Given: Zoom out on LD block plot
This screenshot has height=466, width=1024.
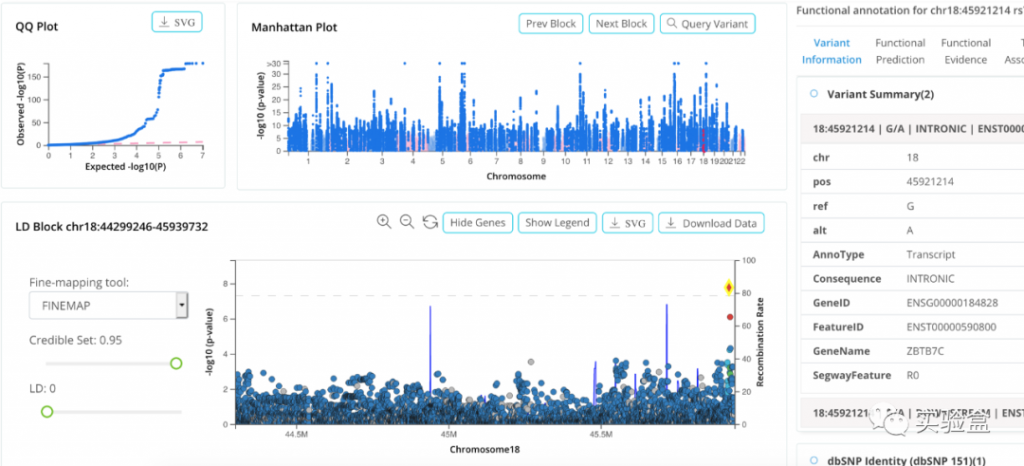Looking at the screenshot, I should (407, 222).
